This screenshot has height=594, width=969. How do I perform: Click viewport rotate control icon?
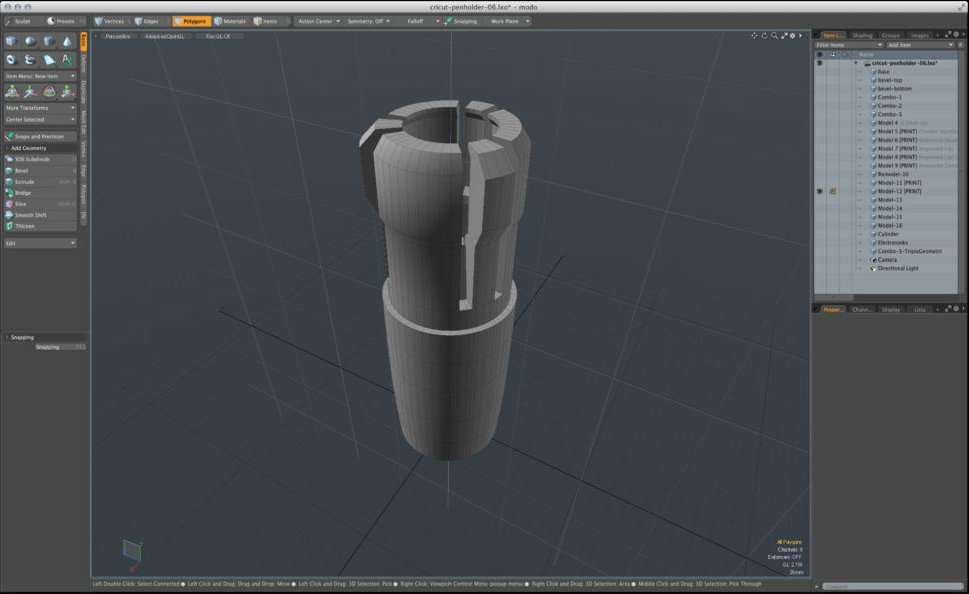[x=764, y=36]
